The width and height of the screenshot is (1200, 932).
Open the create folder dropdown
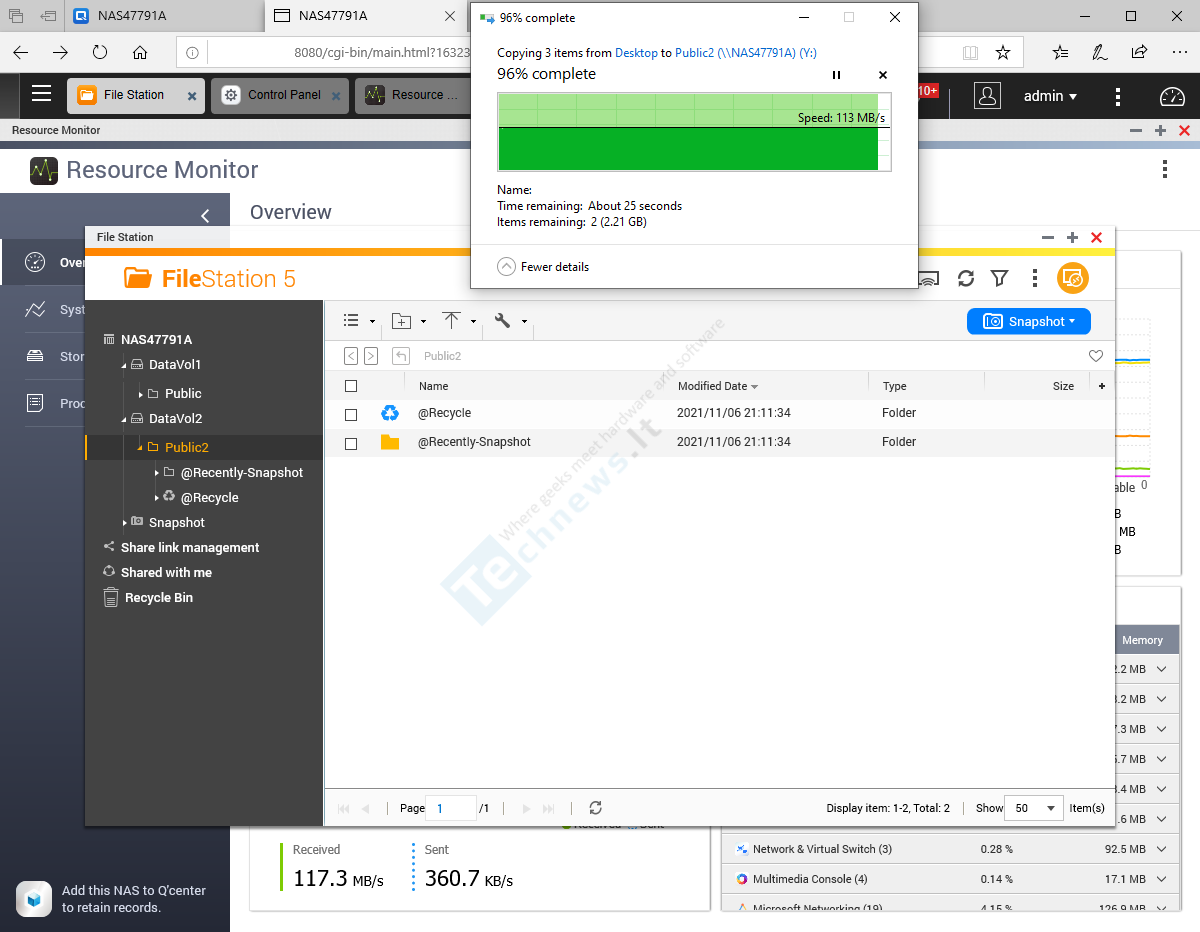pyautogui.click(x=408, y=321)
